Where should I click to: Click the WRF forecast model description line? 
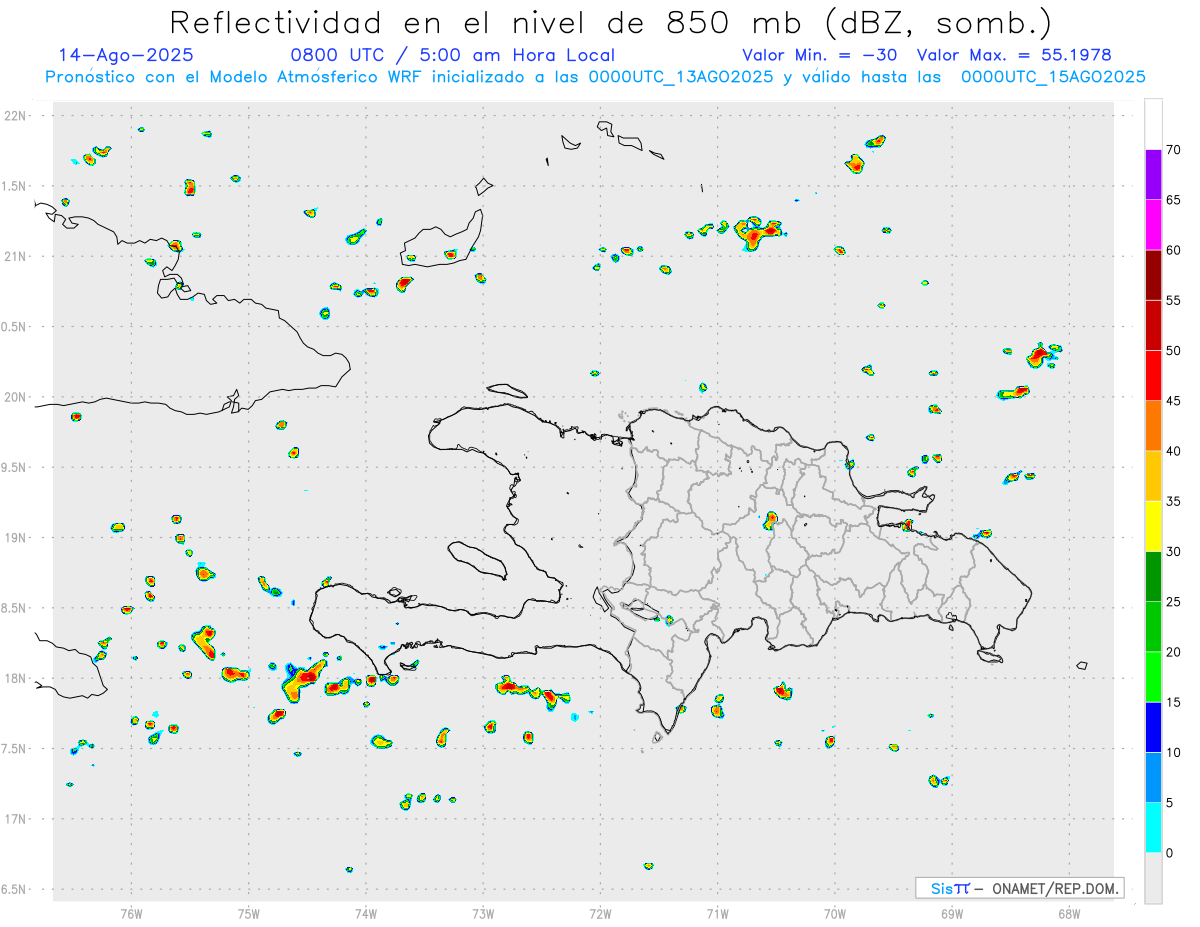(595, 77)
